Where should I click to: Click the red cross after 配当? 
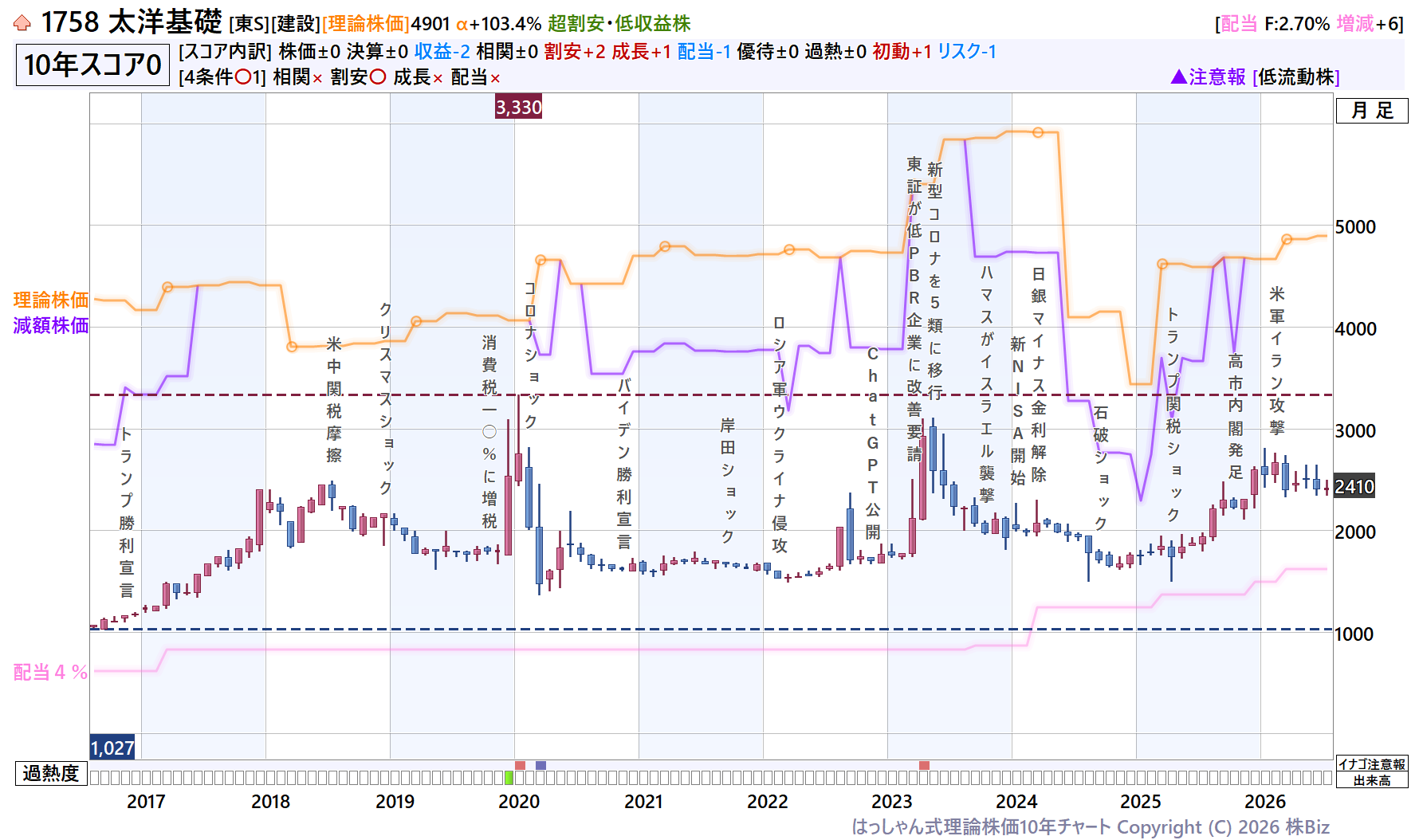click(x=495, y=78)
